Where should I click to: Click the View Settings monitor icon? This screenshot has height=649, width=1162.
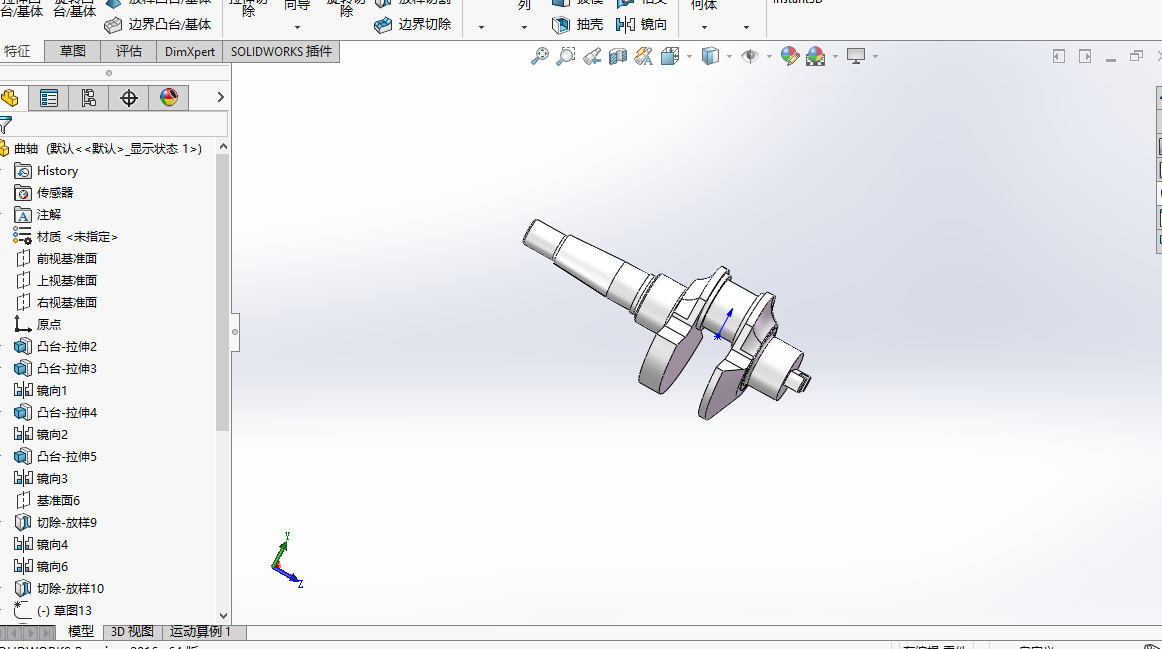pyautogui.click(x=856, y=56)
